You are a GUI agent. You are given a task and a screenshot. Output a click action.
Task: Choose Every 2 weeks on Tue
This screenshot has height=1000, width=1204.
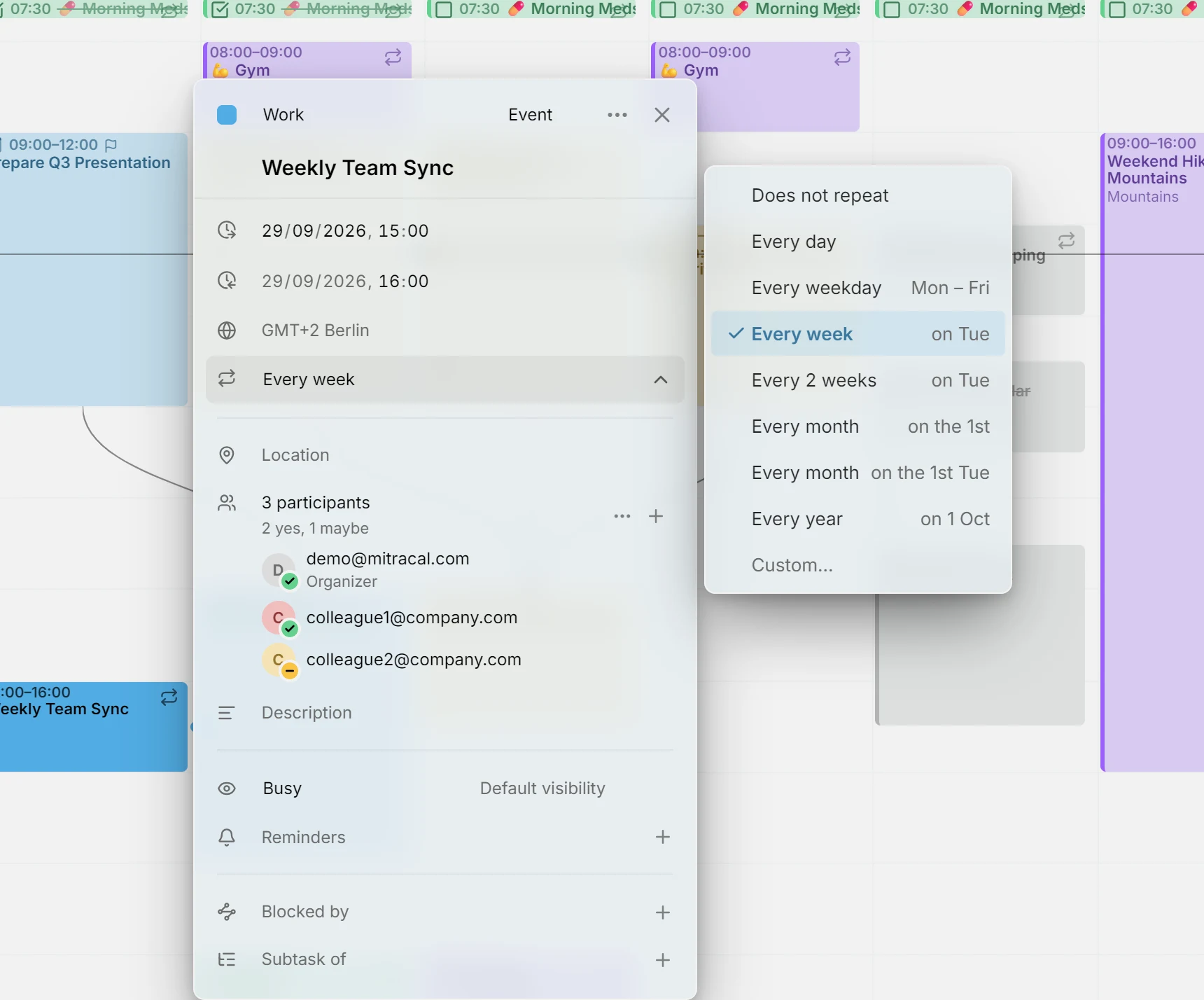point(858,380)
